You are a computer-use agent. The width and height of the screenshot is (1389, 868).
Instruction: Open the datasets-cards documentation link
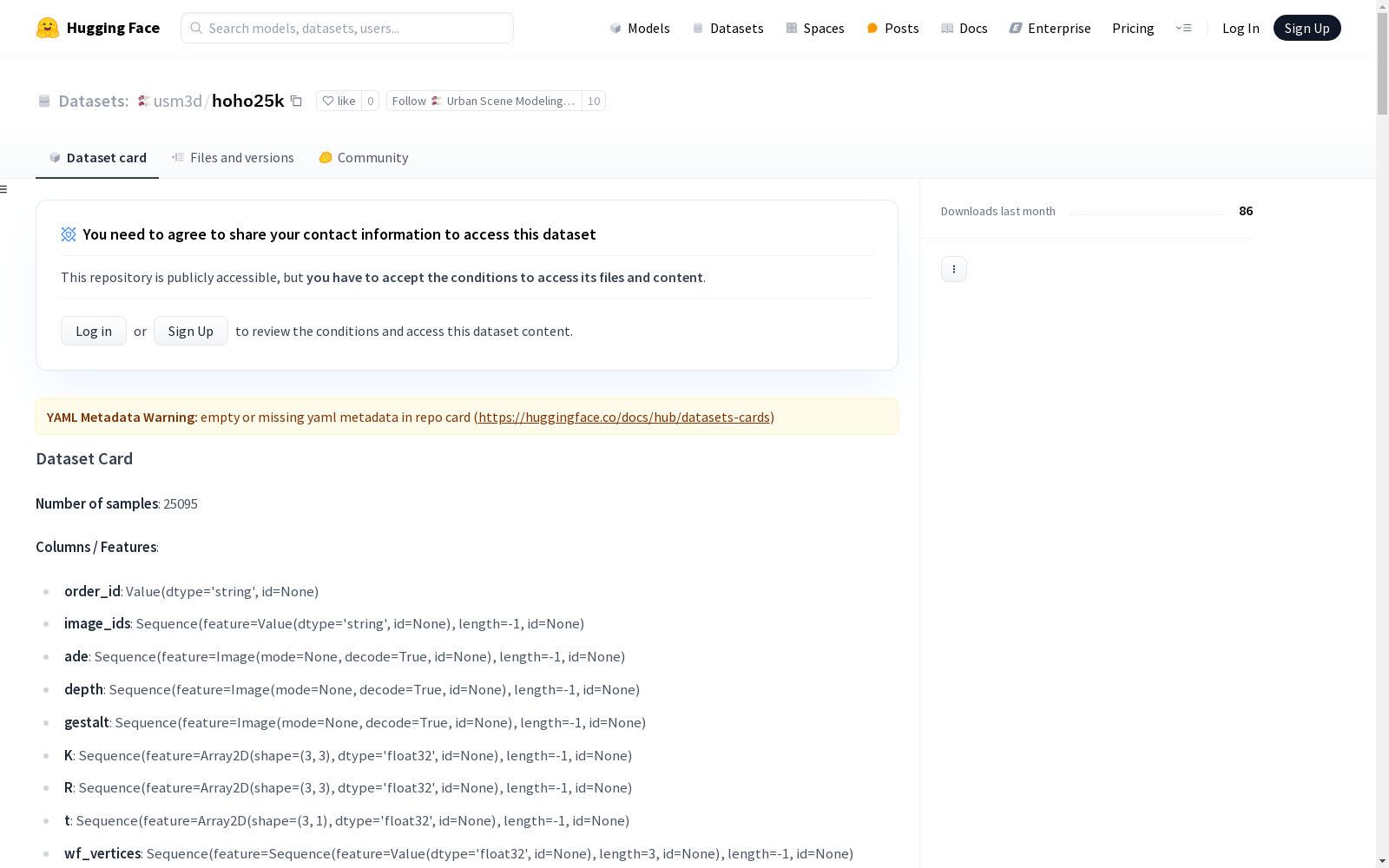624,418
